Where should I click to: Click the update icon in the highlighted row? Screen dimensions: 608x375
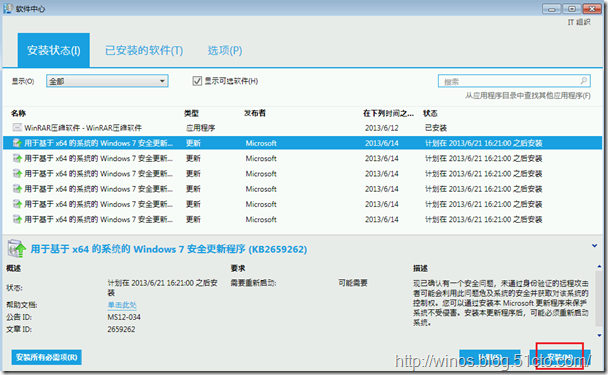pyautogui.click(x=17, y=143)
